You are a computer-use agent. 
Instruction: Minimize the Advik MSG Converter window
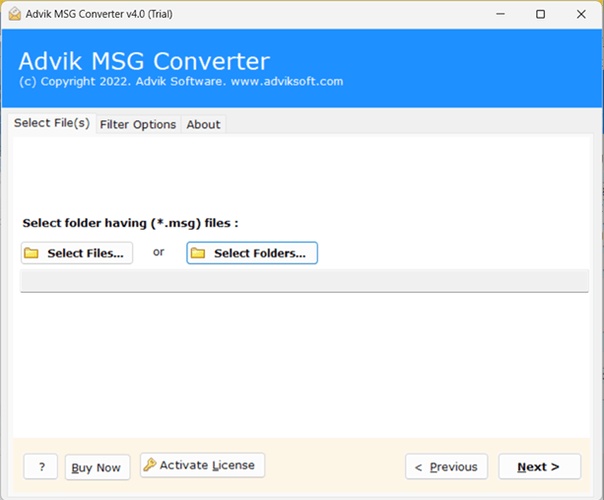point(500,14)
